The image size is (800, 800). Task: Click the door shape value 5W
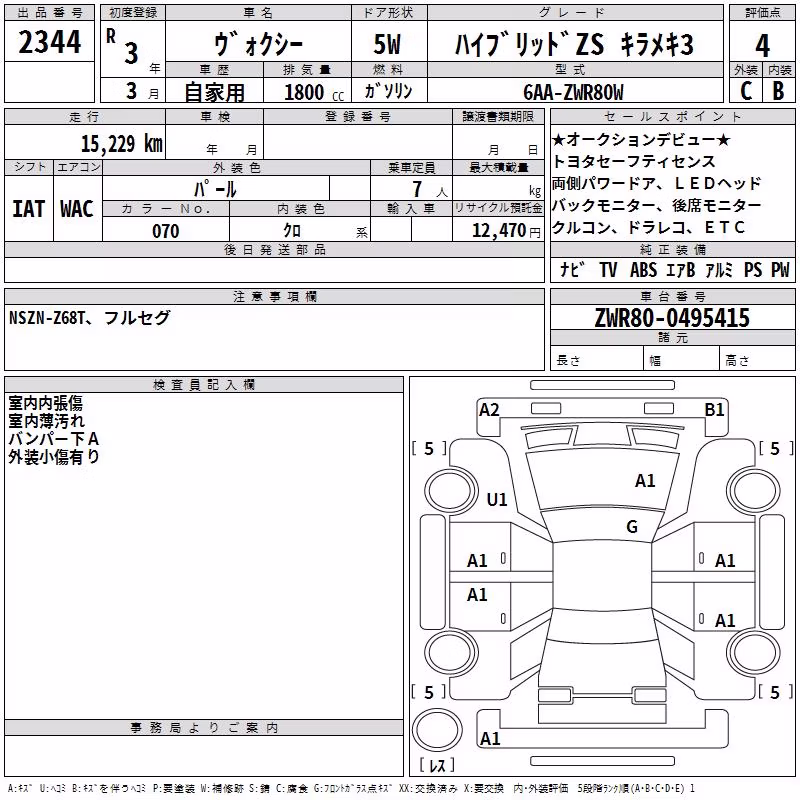388,44
